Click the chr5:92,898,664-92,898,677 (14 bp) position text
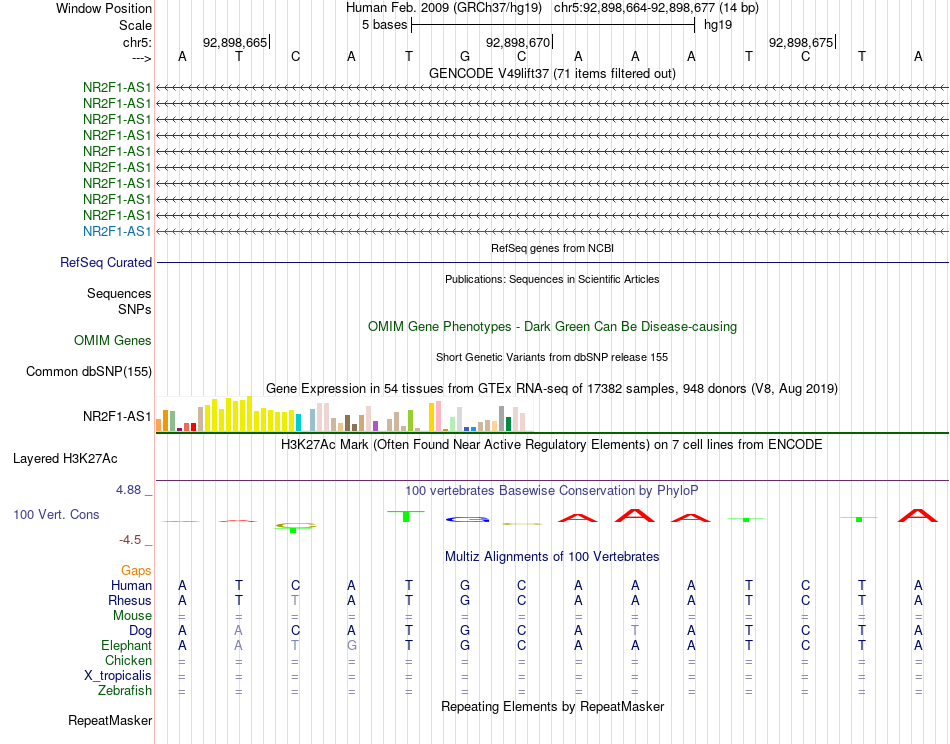 (x=656, y=8)
